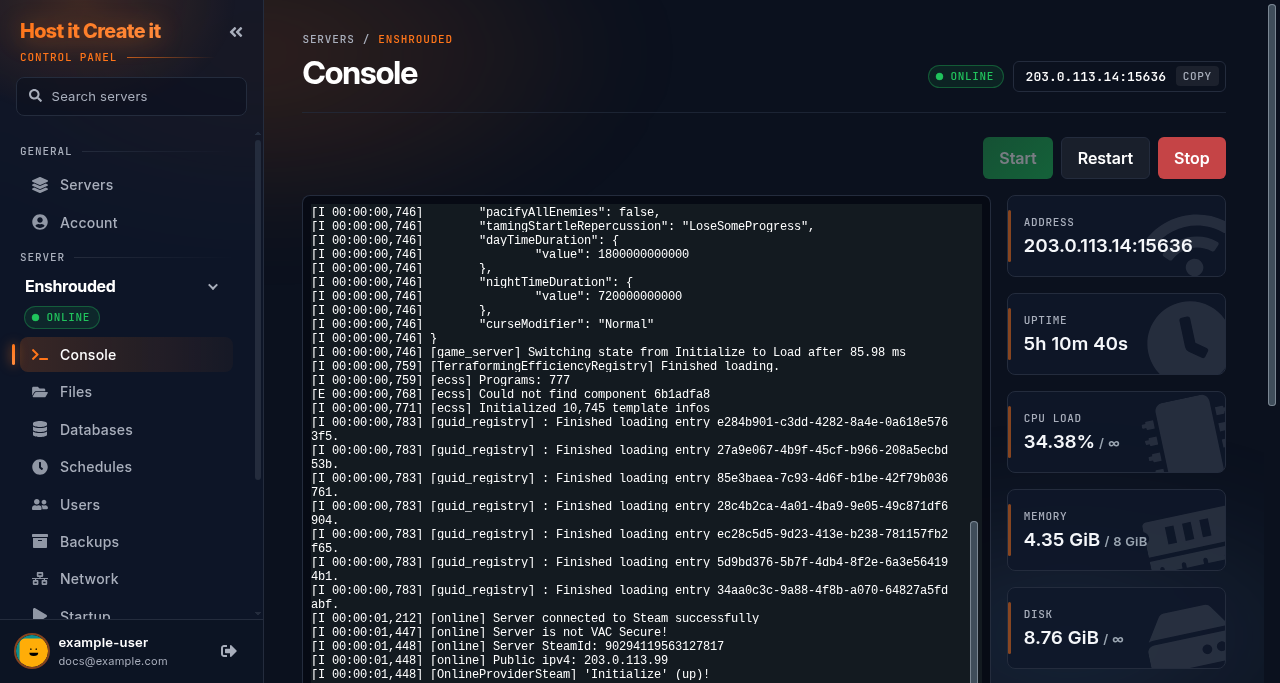Image resolution: width=1280 pixels, height=683 pixels.
Task: Click the Startup play icon
Action: pyautogui.click(x=40, y=615)
